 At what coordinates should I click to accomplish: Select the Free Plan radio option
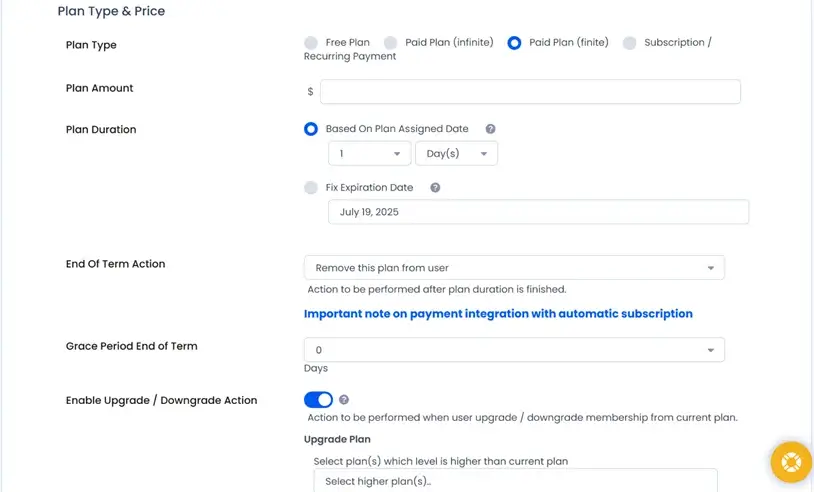(311, 43)
